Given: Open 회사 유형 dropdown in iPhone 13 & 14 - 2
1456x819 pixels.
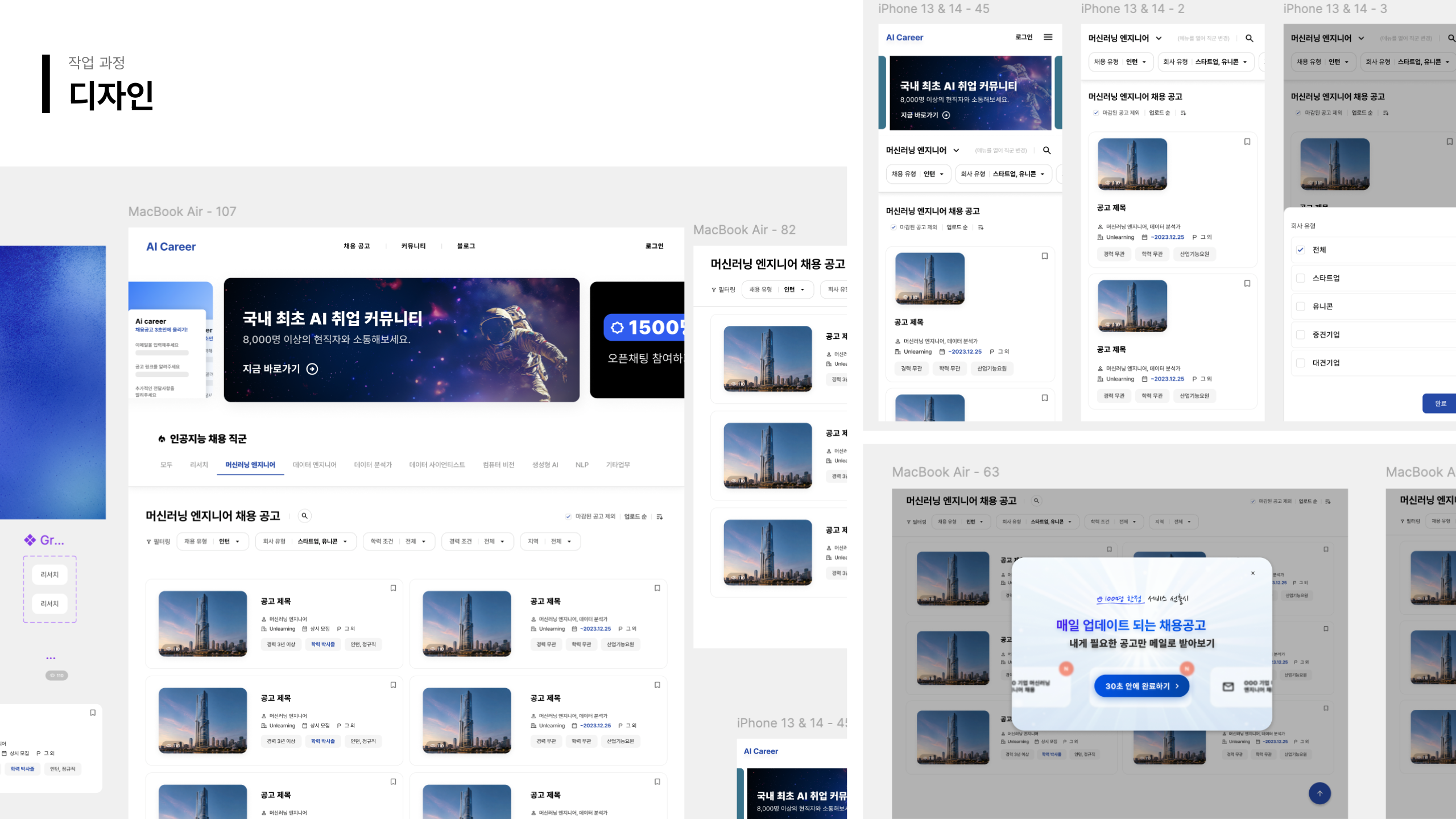Looking at the screenshot, I should 1206,62.
